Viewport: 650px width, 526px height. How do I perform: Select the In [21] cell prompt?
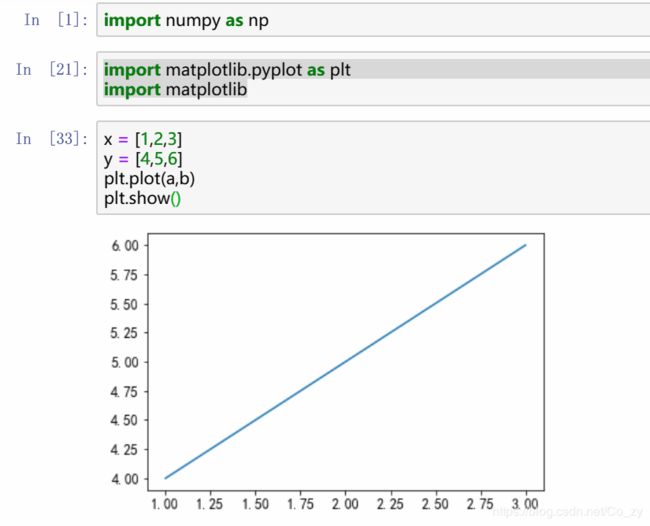[52, 70]
